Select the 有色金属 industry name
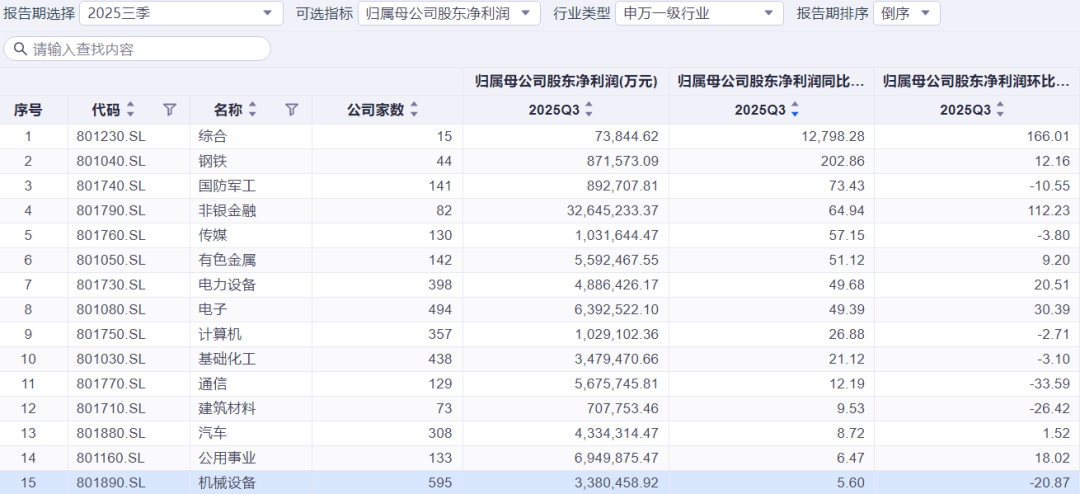 (x=227, y=260)
